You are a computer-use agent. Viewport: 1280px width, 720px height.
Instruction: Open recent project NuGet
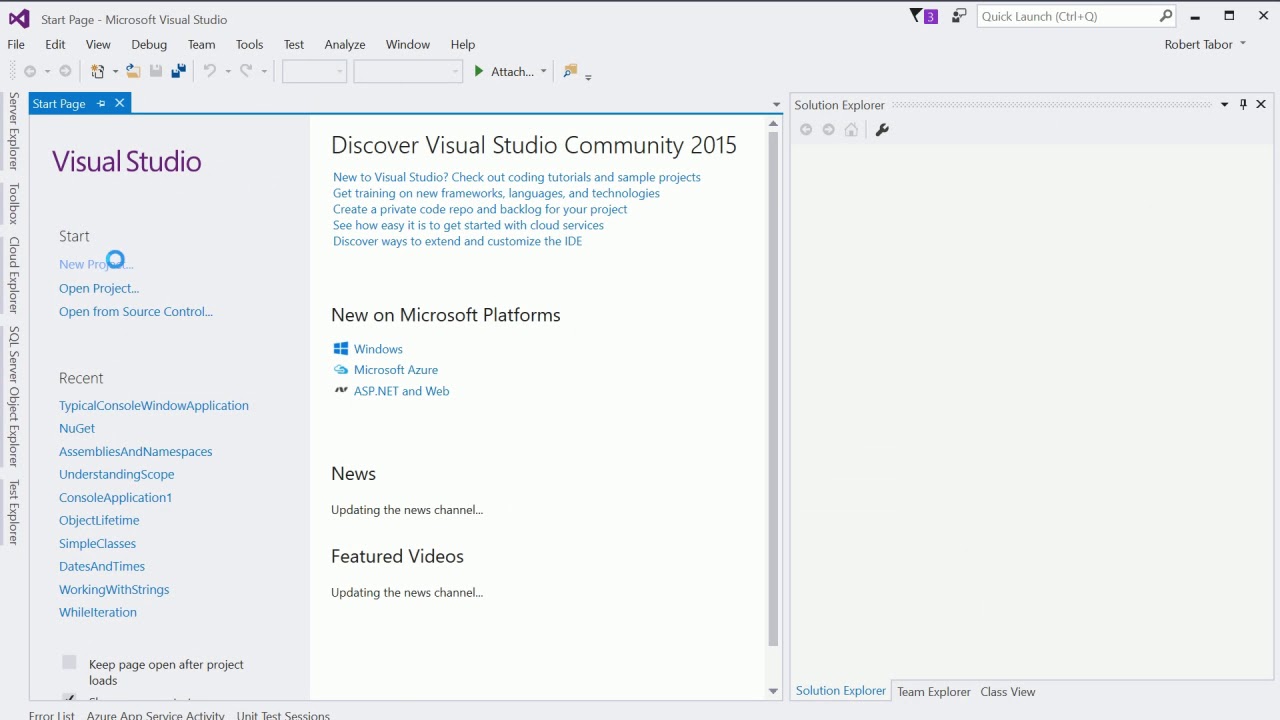pyautogui.click(x=77, y=428)
